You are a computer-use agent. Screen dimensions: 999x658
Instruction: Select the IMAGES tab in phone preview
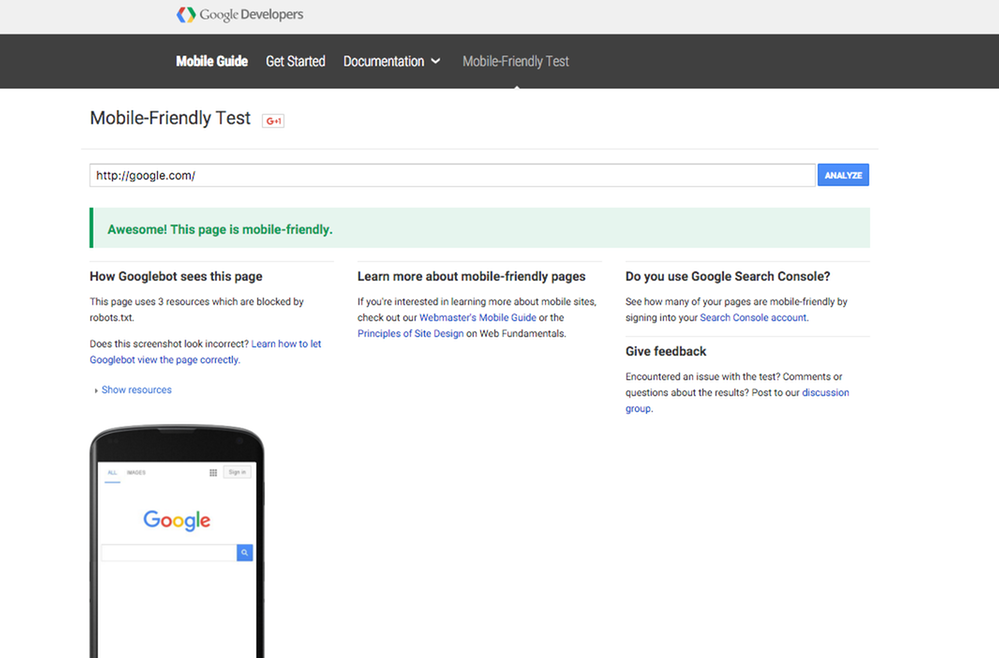[136, 472]
